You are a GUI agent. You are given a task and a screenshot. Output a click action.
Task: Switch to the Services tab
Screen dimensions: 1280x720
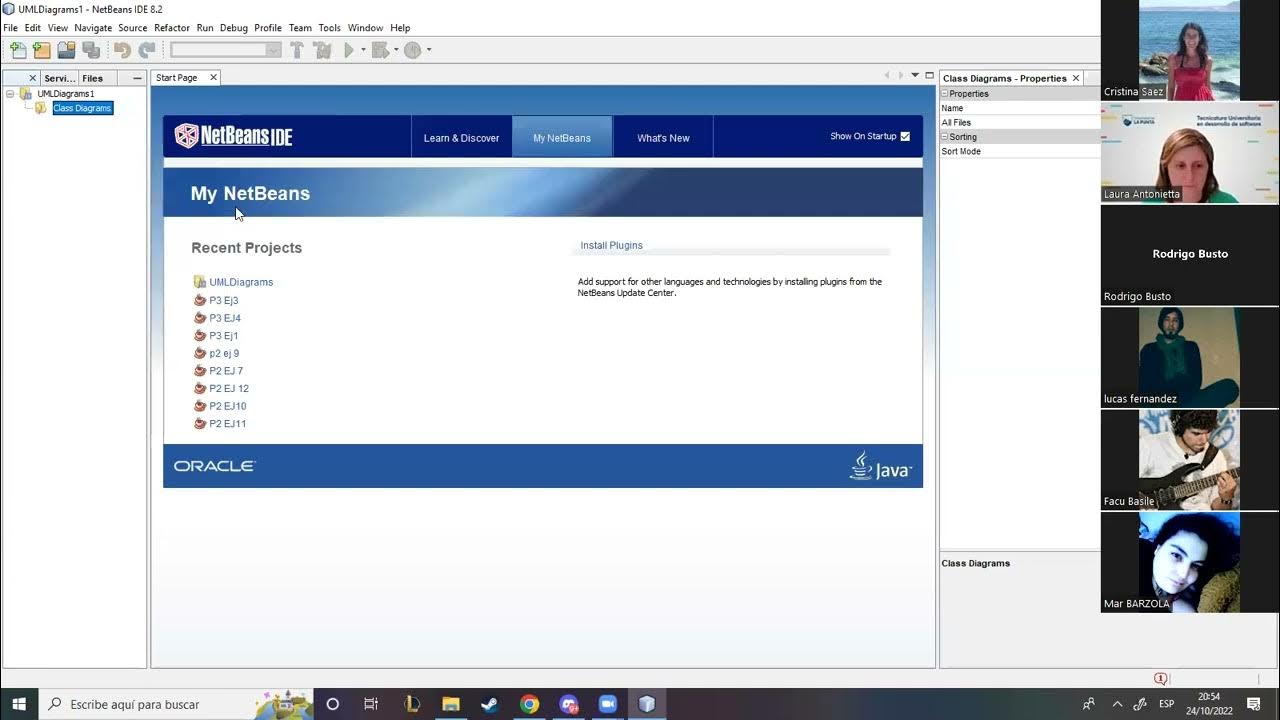click(x=59, y=78)
